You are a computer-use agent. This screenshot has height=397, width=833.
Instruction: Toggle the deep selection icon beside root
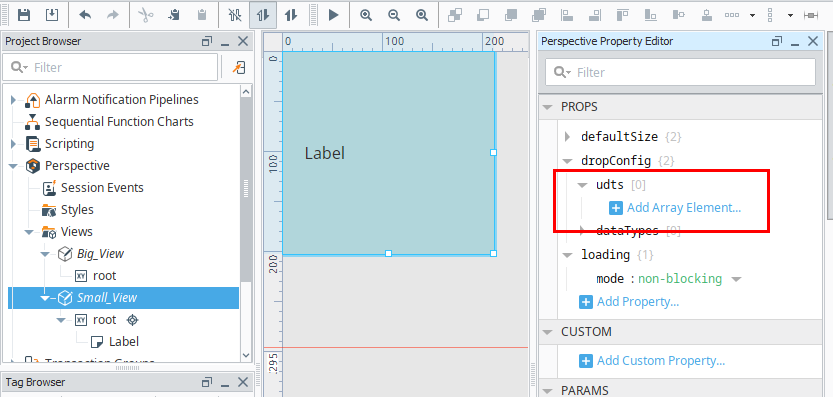[x=133, y=320]
